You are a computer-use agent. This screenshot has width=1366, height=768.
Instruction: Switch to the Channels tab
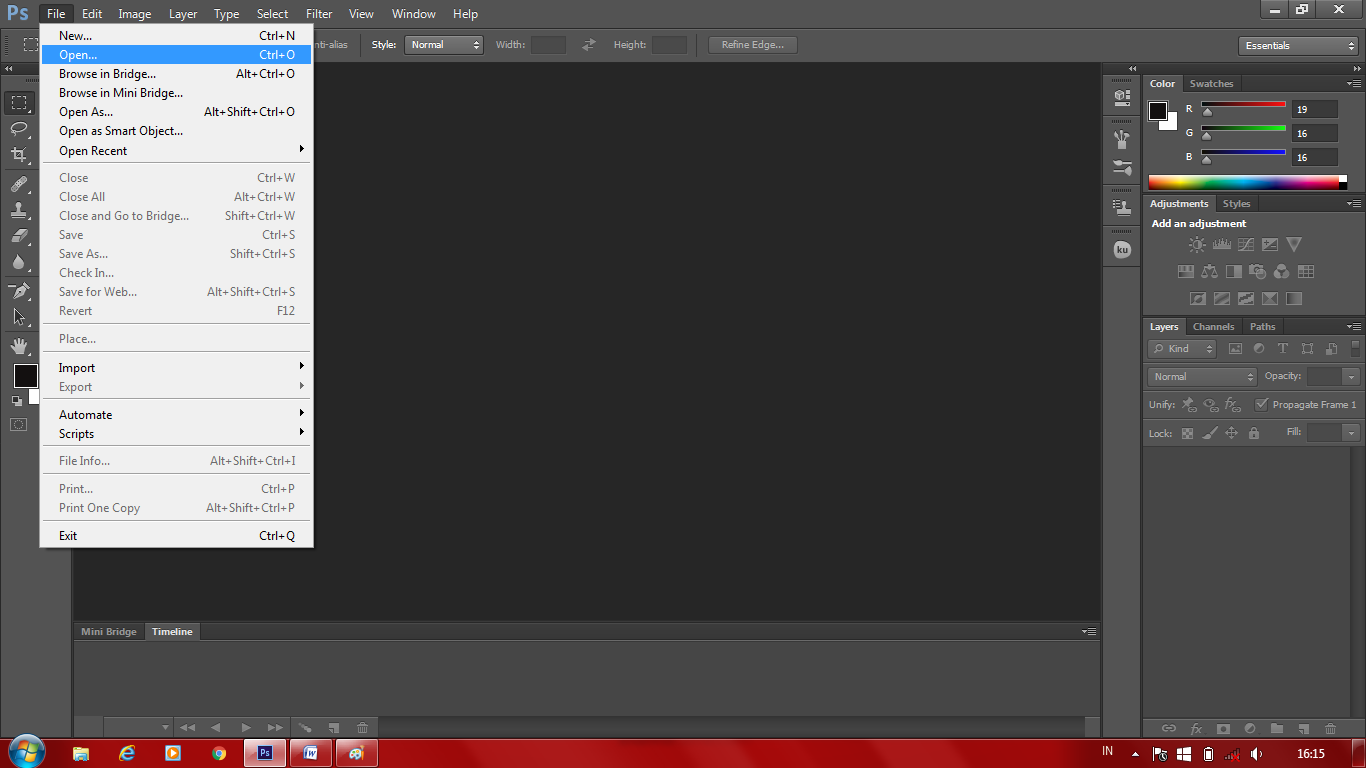tap(1213, 327)
